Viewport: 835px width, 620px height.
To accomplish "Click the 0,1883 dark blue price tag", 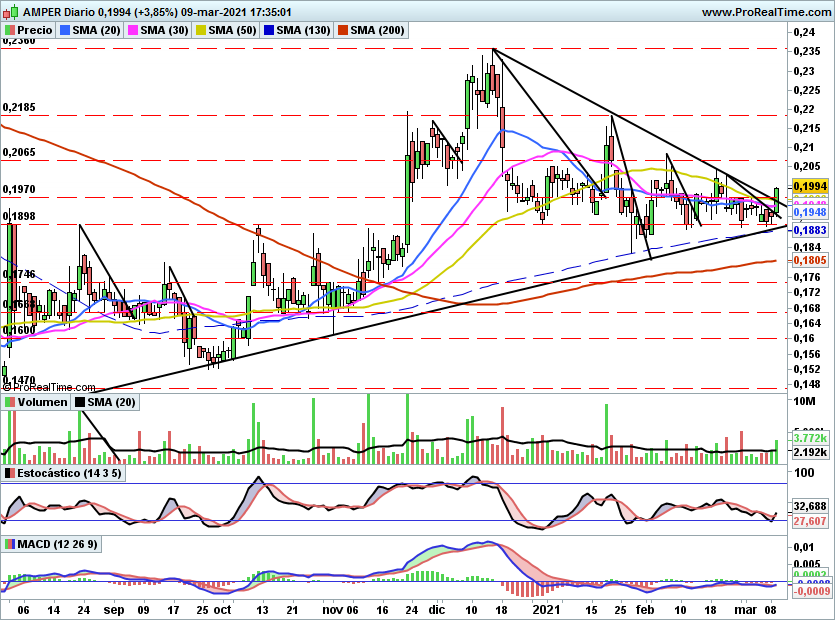I will [808, 230].
